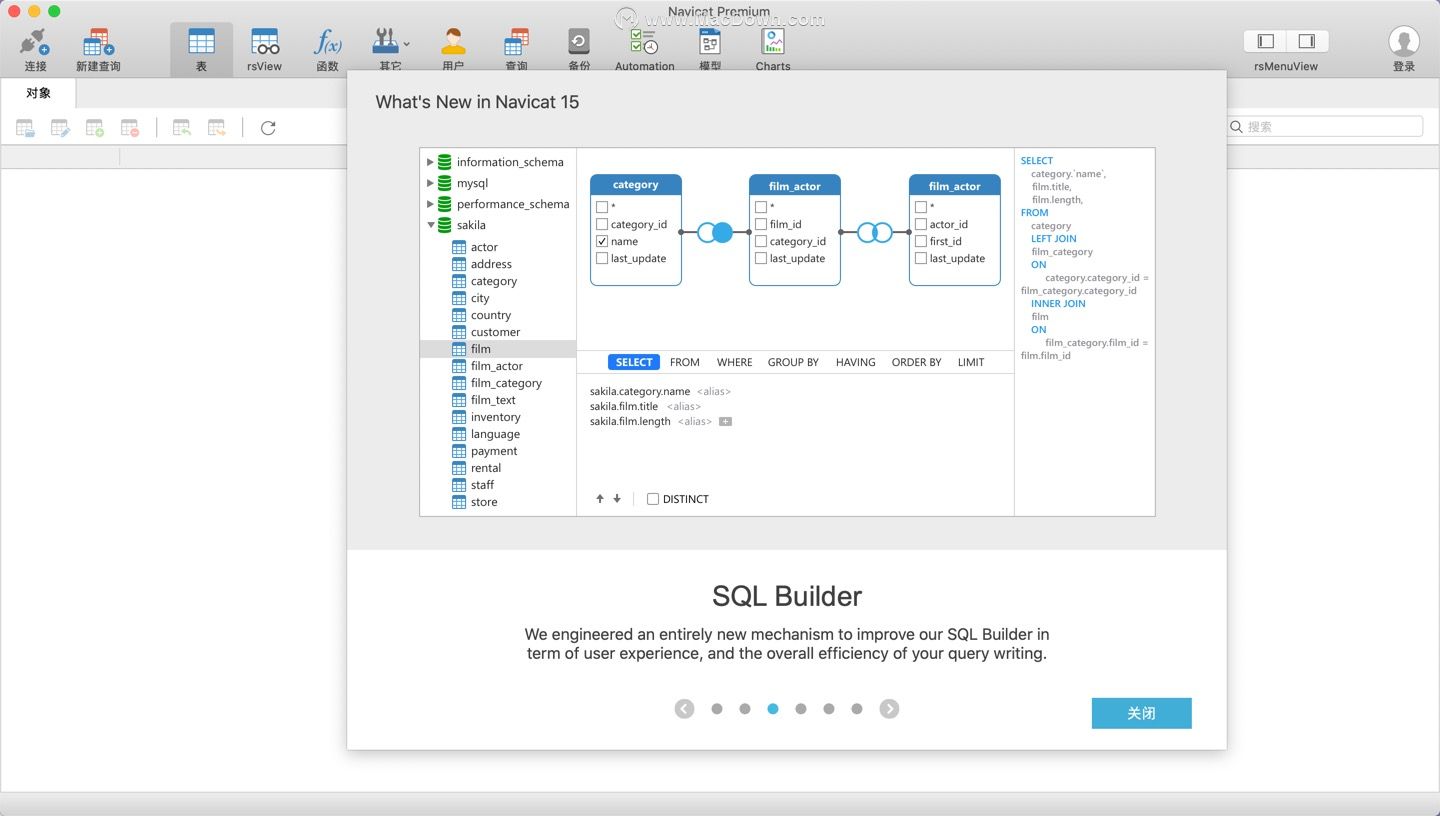Go to the previous What's New slide

click(x=684, y=709)
